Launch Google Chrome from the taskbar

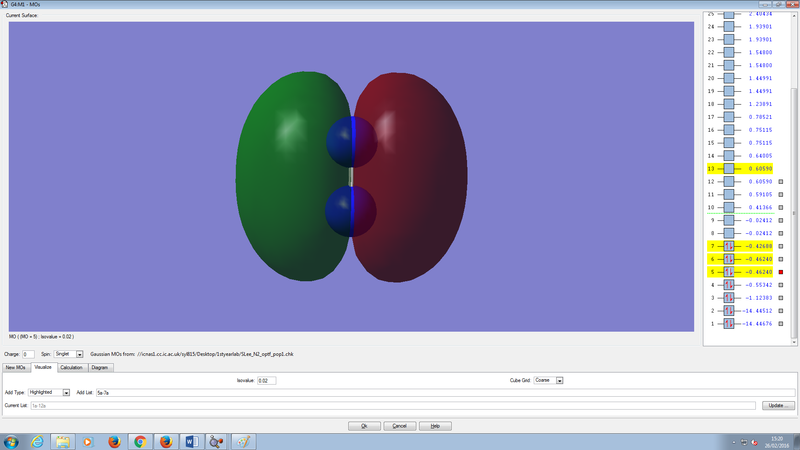click(x=139, y=441)
